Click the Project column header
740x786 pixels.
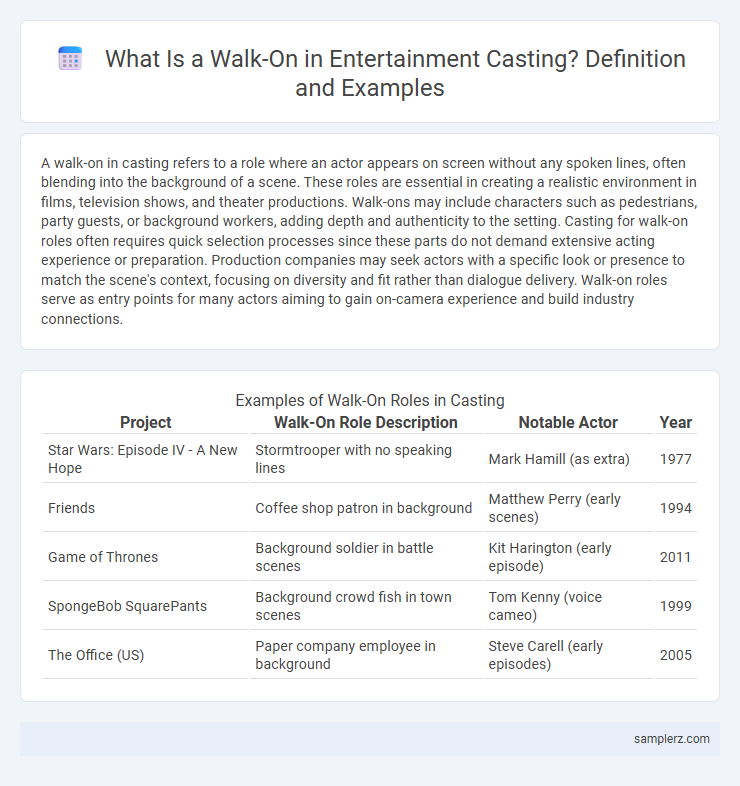[145, 423]
